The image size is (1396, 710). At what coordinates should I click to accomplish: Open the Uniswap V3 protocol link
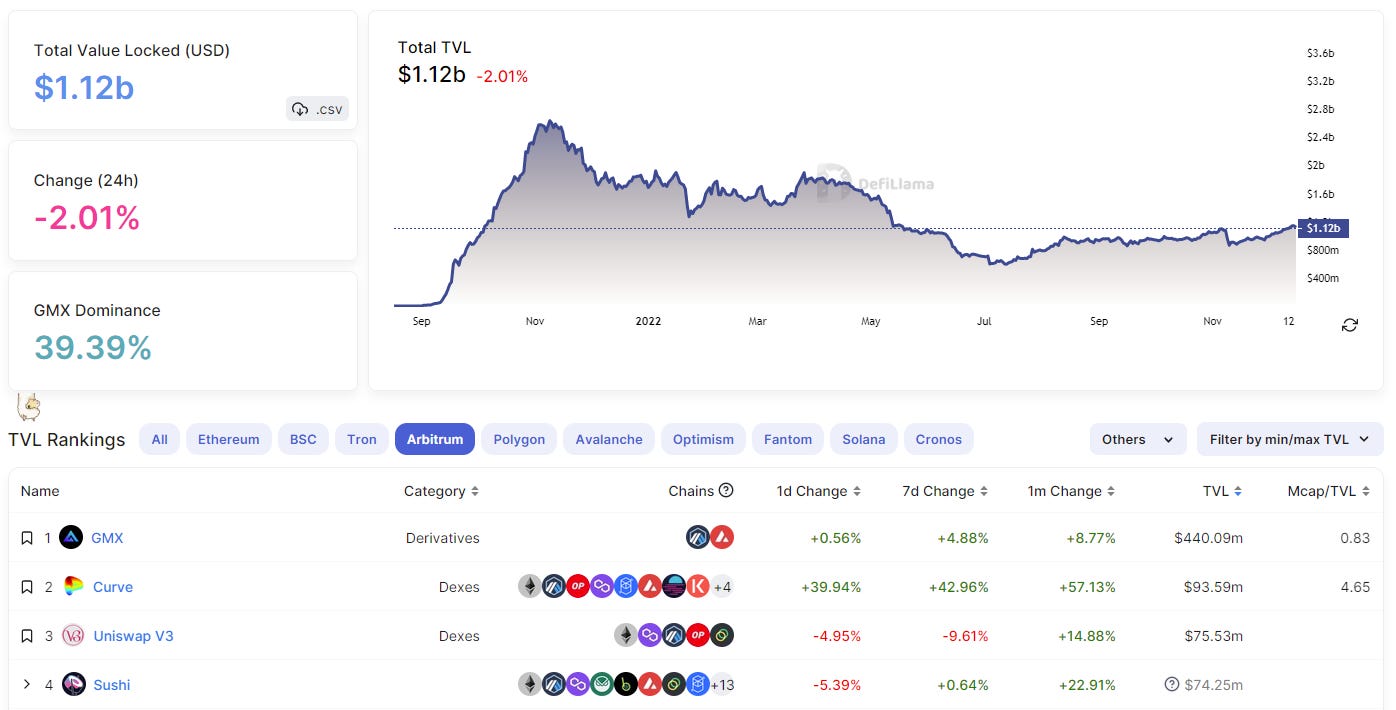(x=133, y=636)
